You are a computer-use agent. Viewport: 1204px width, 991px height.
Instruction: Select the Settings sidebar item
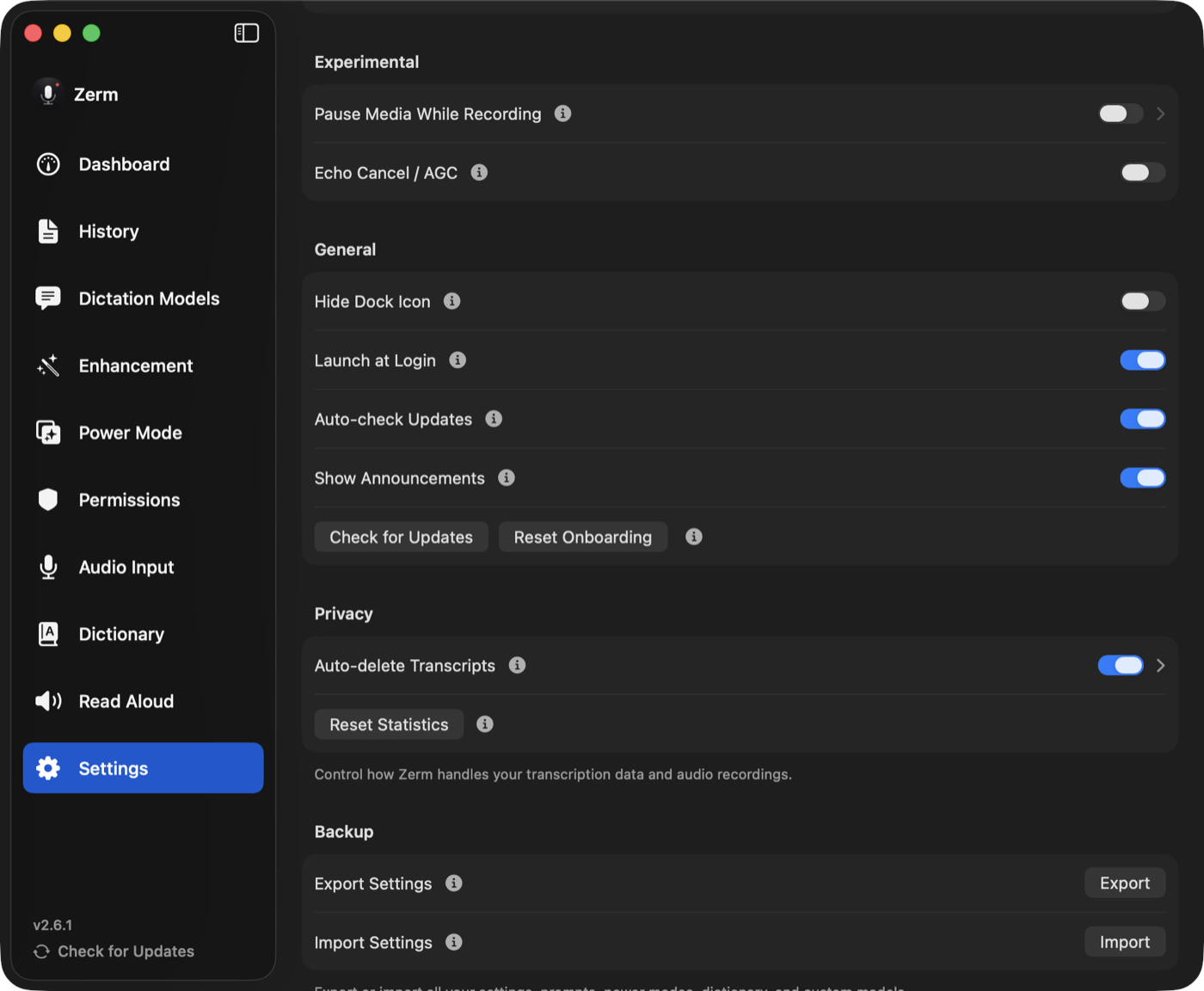(x=144, y=768)
